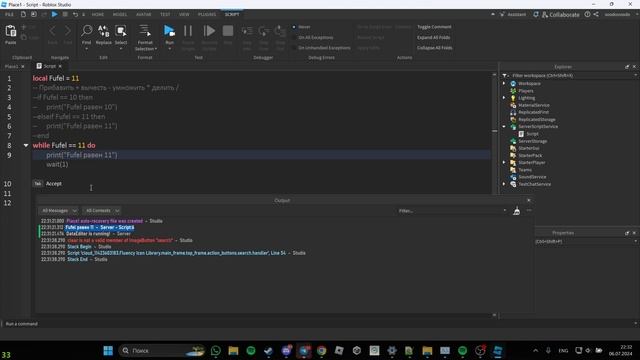Open the FILE menu
Viewport: 640px width, 360px height.
9,14
